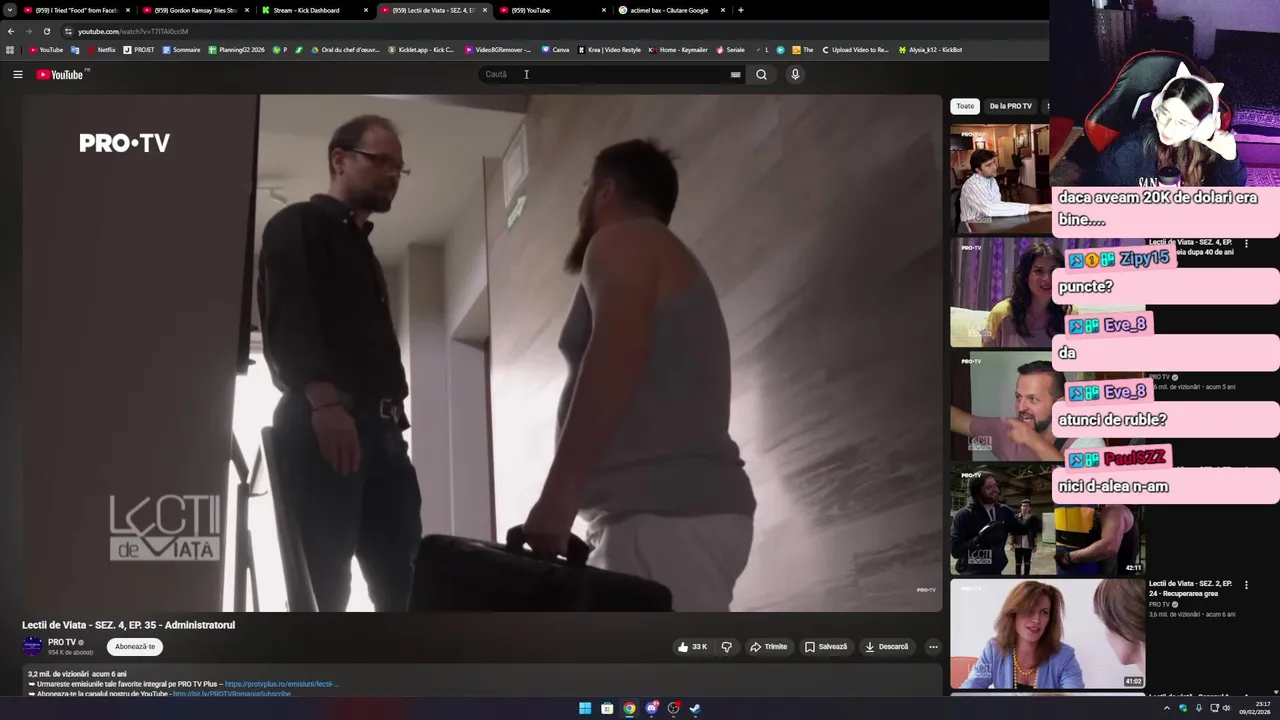The image size is (1280, 720).
Task: Select the Toate filter chip
Action: click(965, 106)
